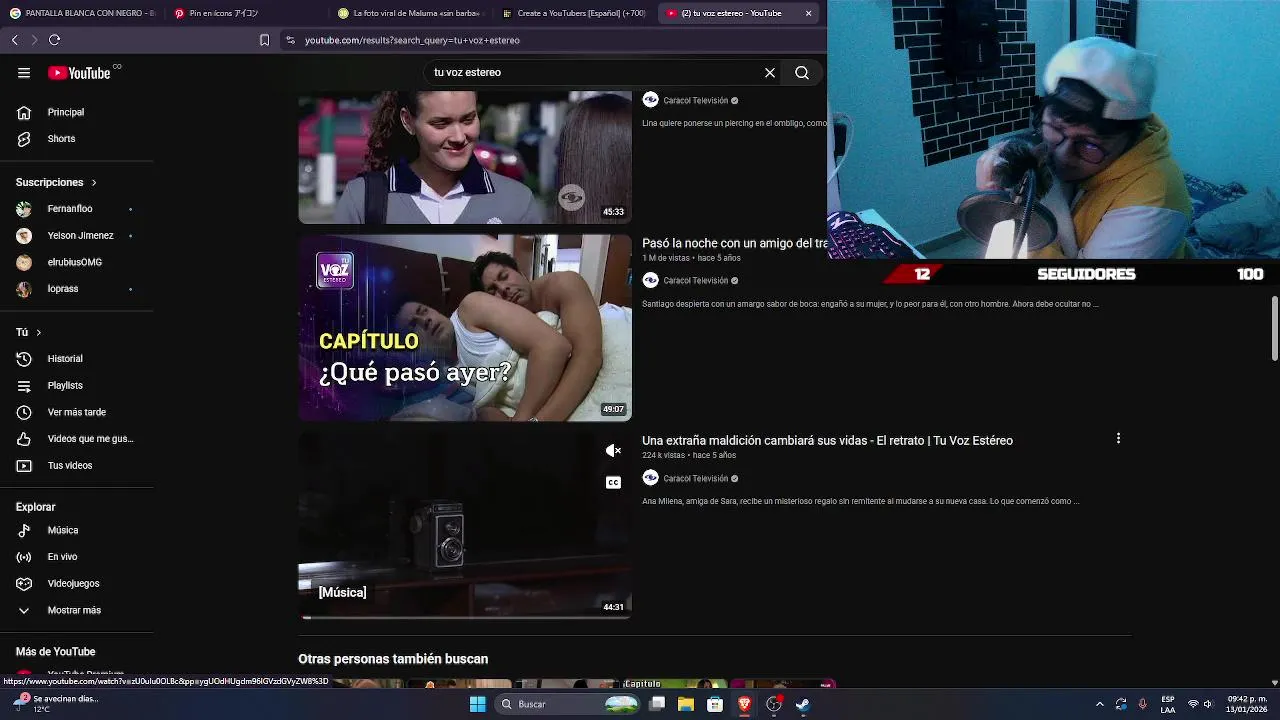Toggle microphone icon in system tray
Viewport: 1280px width, 720px height.
tap(1142, 704)
